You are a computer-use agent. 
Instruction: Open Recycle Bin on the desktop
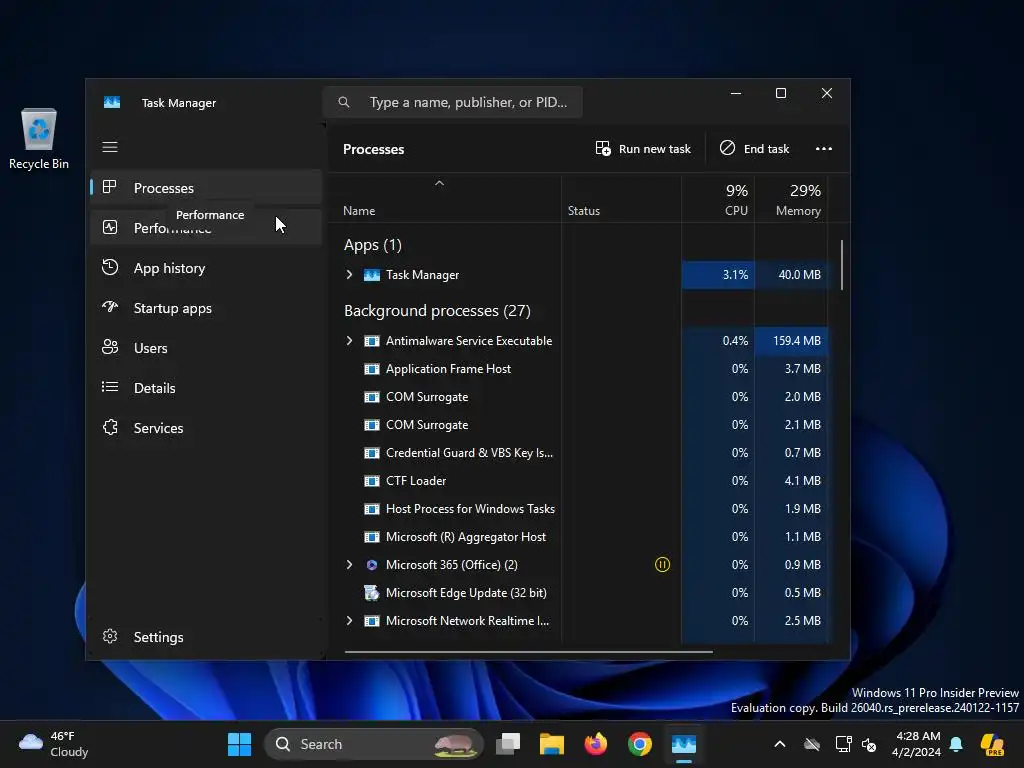39,138
